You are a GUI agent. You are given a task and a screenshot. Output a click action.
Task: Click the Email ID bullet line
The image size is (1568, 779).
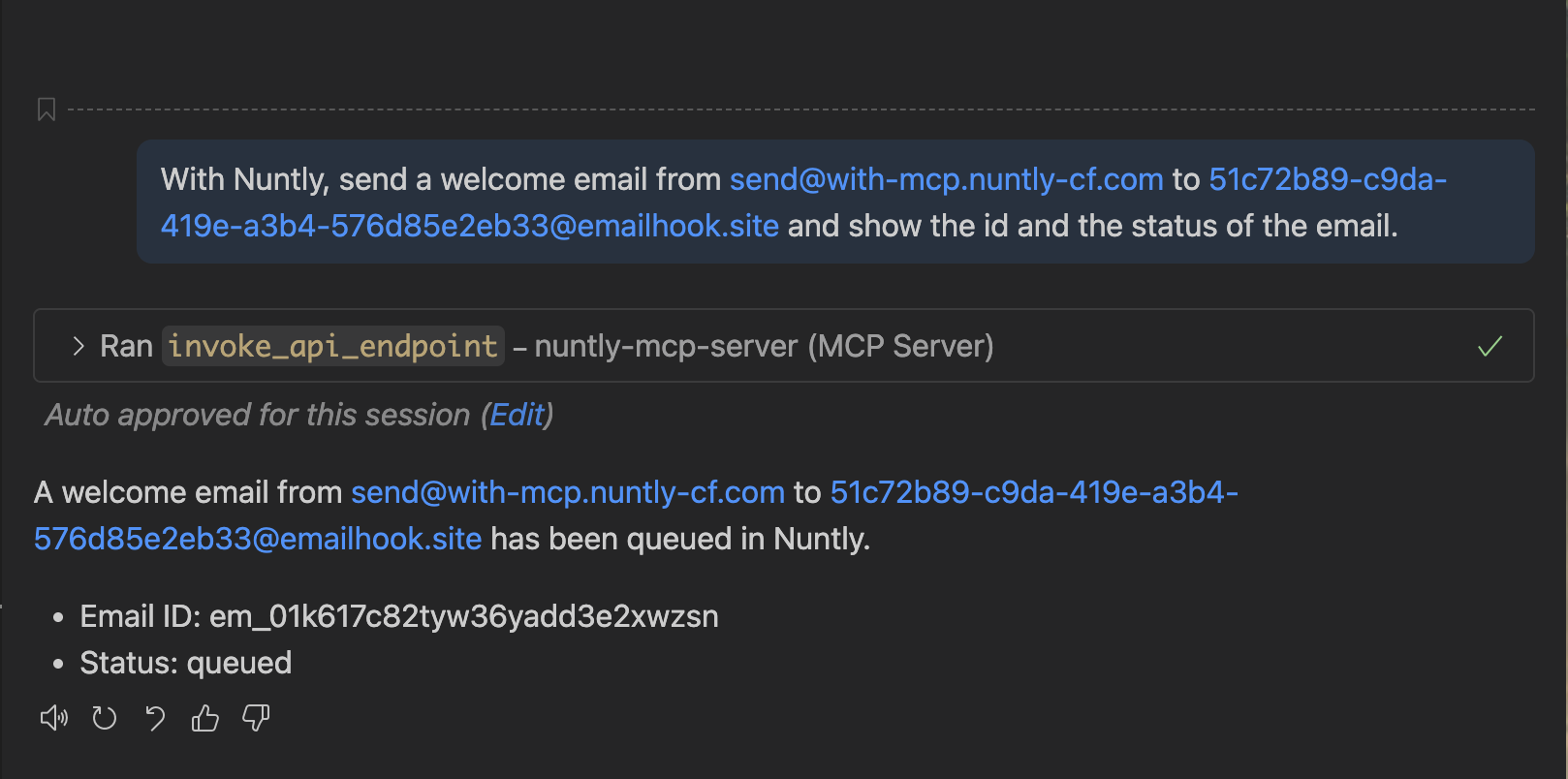pyautogui.click(x=399, y=616)
